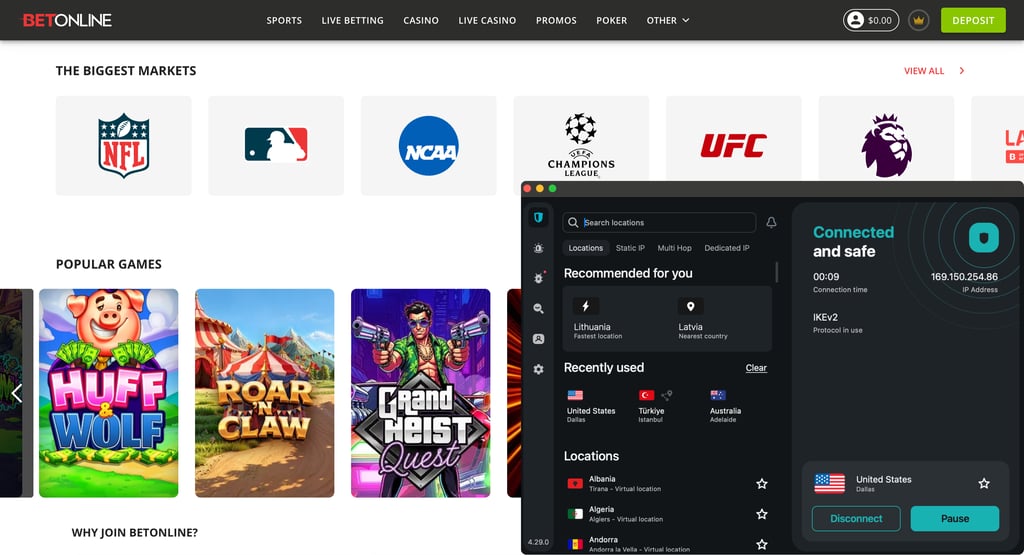
Task: Switch to the Locations tab in VPN
Action: [586, 248]
